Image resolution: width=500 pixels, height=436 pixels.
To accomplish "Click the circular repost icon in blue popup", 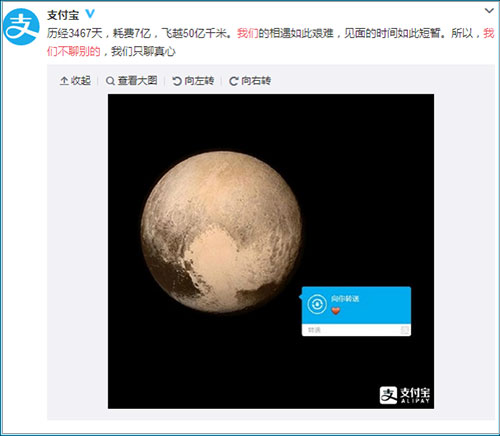I will tap(317, 304).
